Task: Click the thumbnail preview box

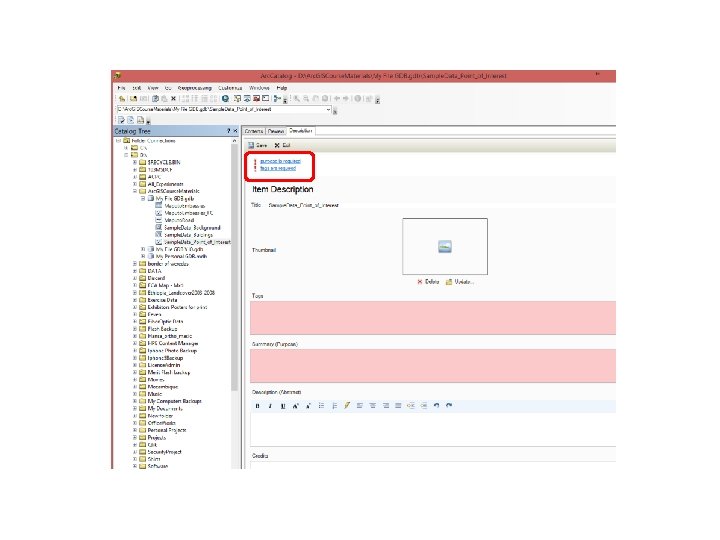Action: [x=445, y=247]
